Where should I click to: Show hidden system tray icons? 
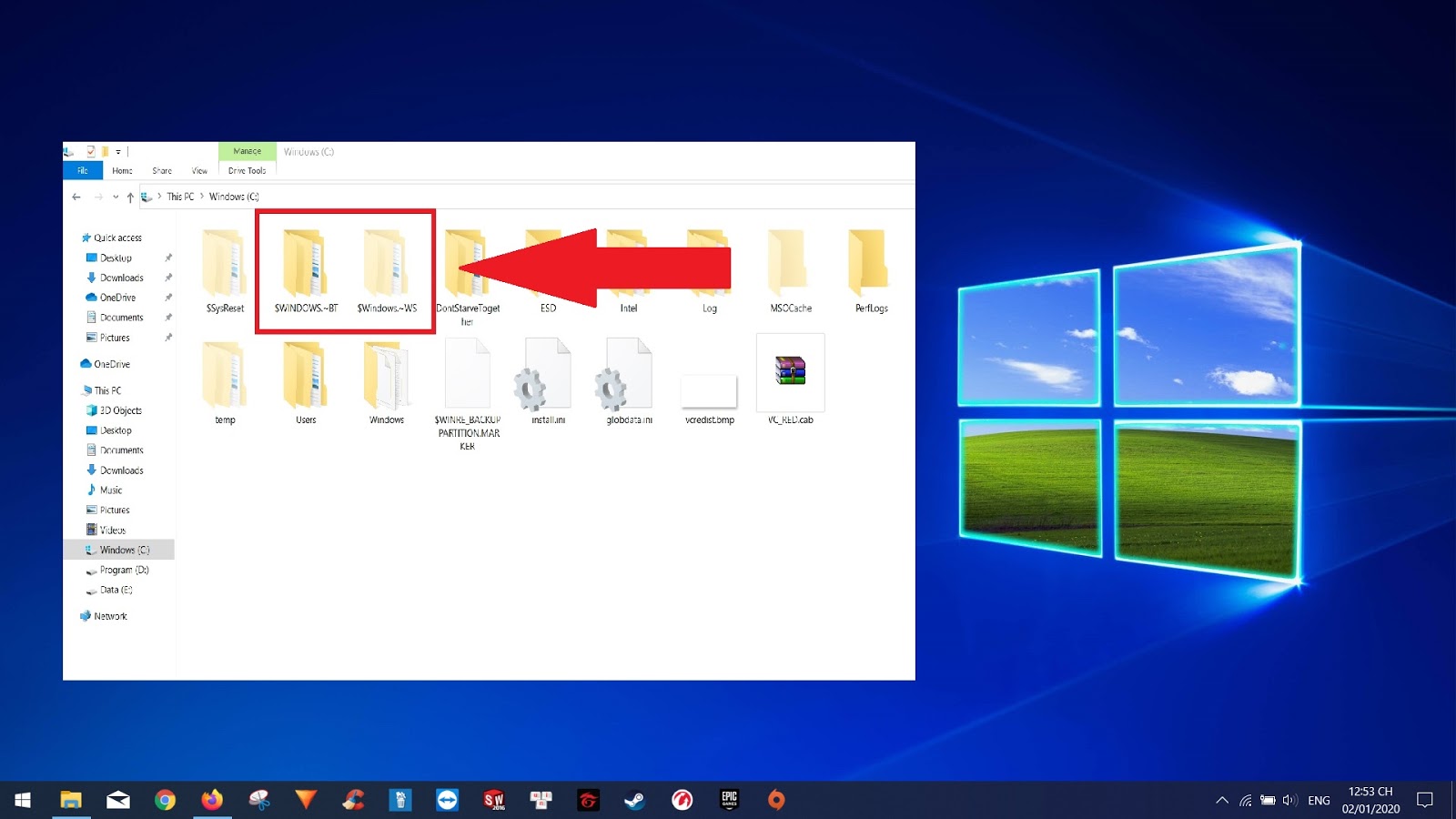[x=1221, y=800]
